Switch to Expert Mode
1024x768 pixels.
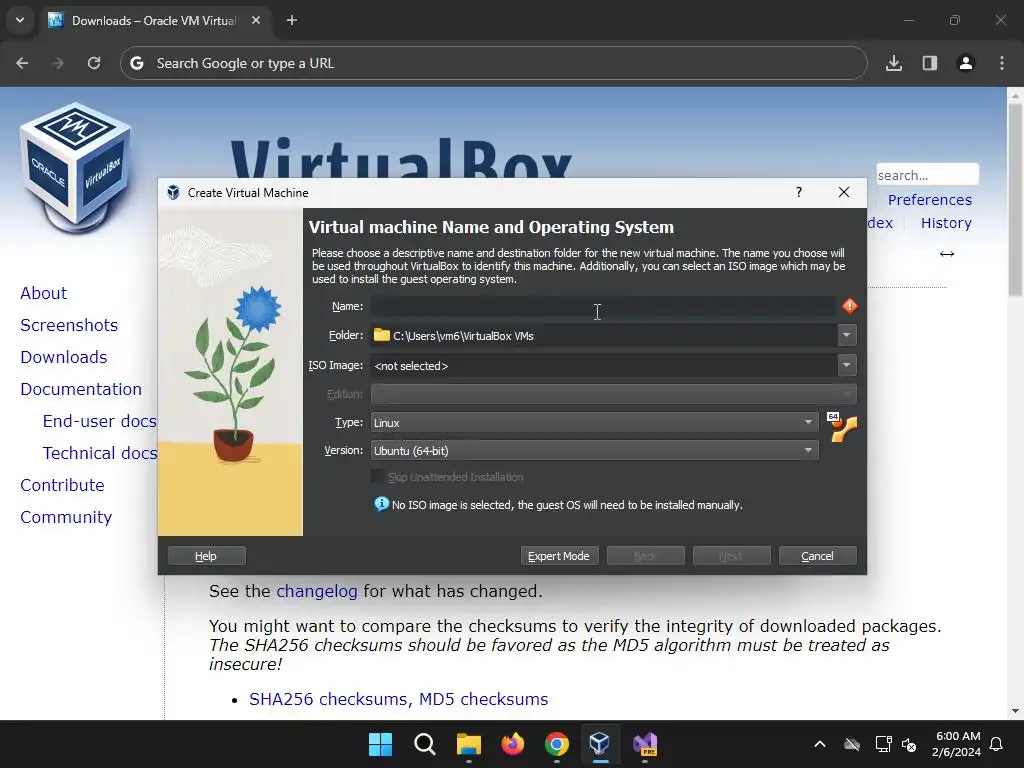pos(559,556)
